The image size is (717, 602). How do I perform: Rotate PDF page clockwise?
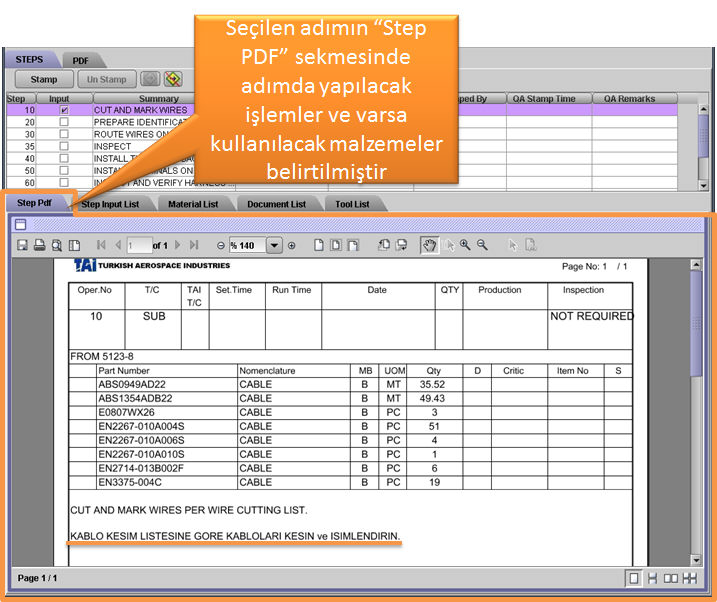click(x=401, y=245)
